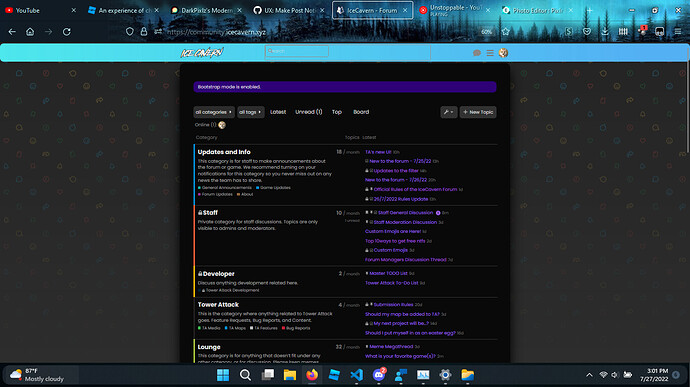Open the Bug Reports subcategory
The width and height of the screenshot is (690, 387).
298,328
